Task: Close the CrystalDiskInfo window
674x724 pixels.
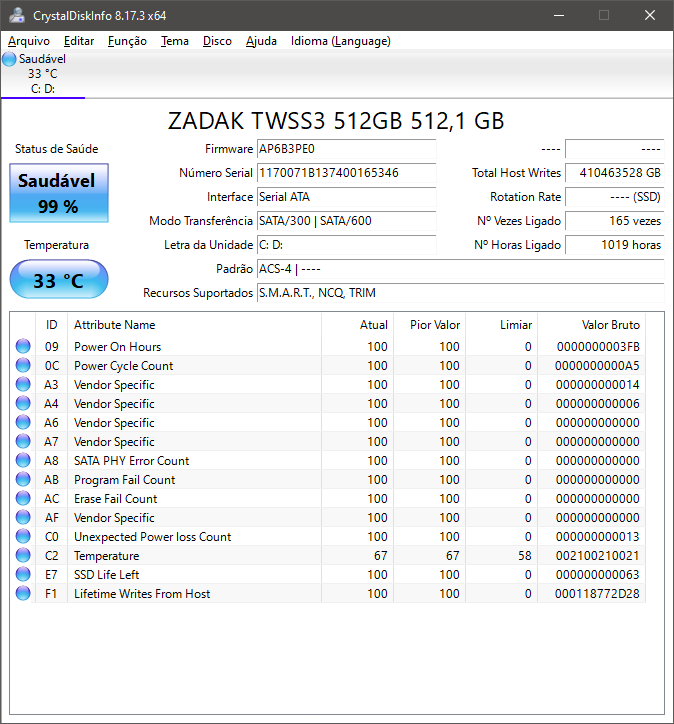Action: [650, 15]
